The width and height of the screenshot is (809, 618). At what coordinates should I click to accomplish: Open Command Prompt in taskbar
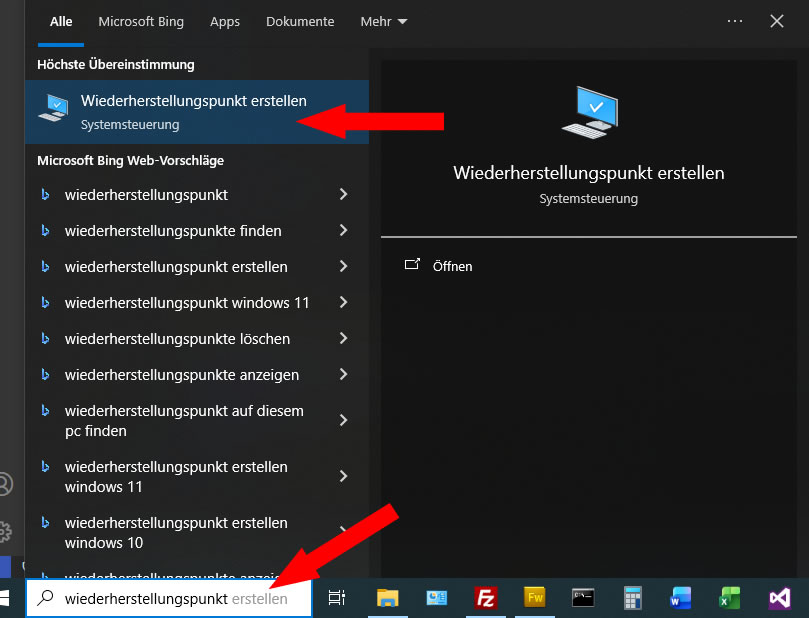(583, 598)
